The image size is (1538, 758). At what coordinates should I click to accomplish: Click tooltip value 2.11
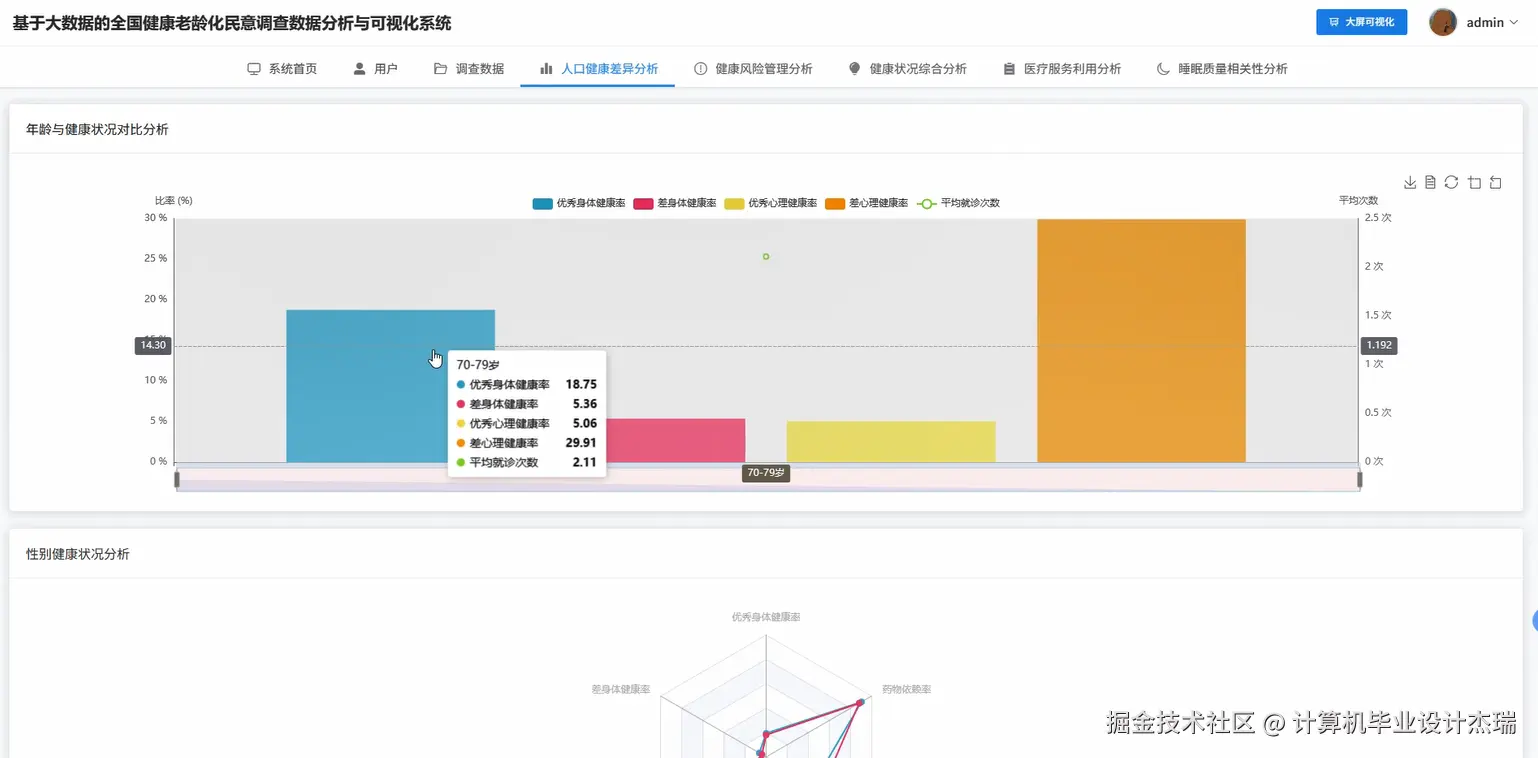click(x=584, y=462)
